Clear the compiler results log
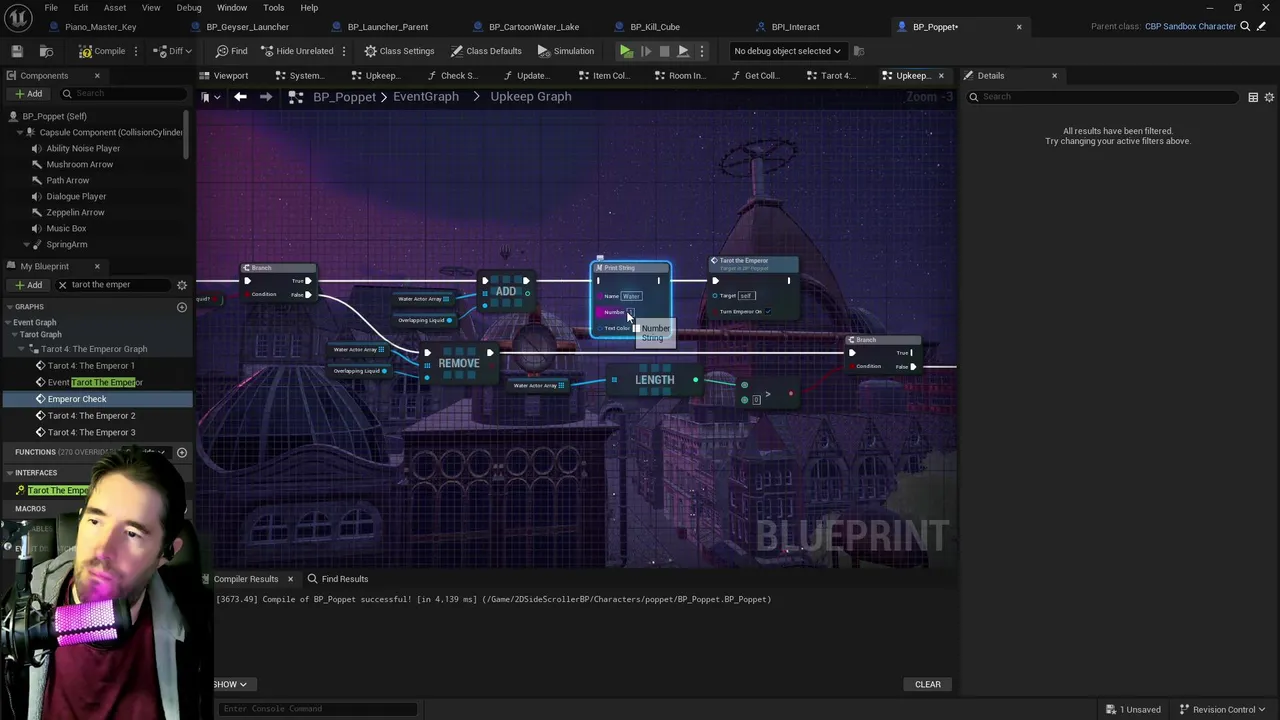Viewport: 1280px width, 720px height. coord(927,684)
